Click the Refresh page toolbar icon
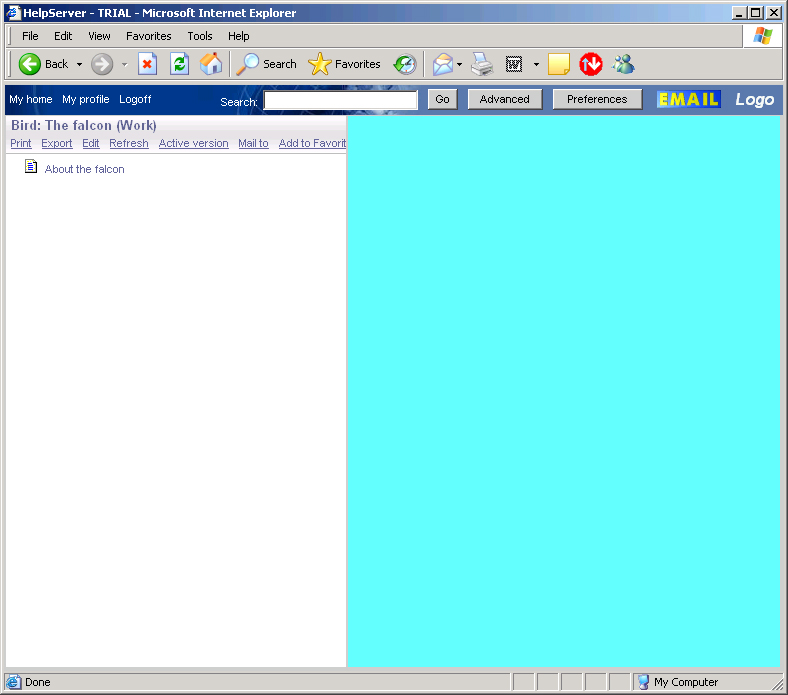The width and height of the screenshot is (788, 695). tap(179, 64)
